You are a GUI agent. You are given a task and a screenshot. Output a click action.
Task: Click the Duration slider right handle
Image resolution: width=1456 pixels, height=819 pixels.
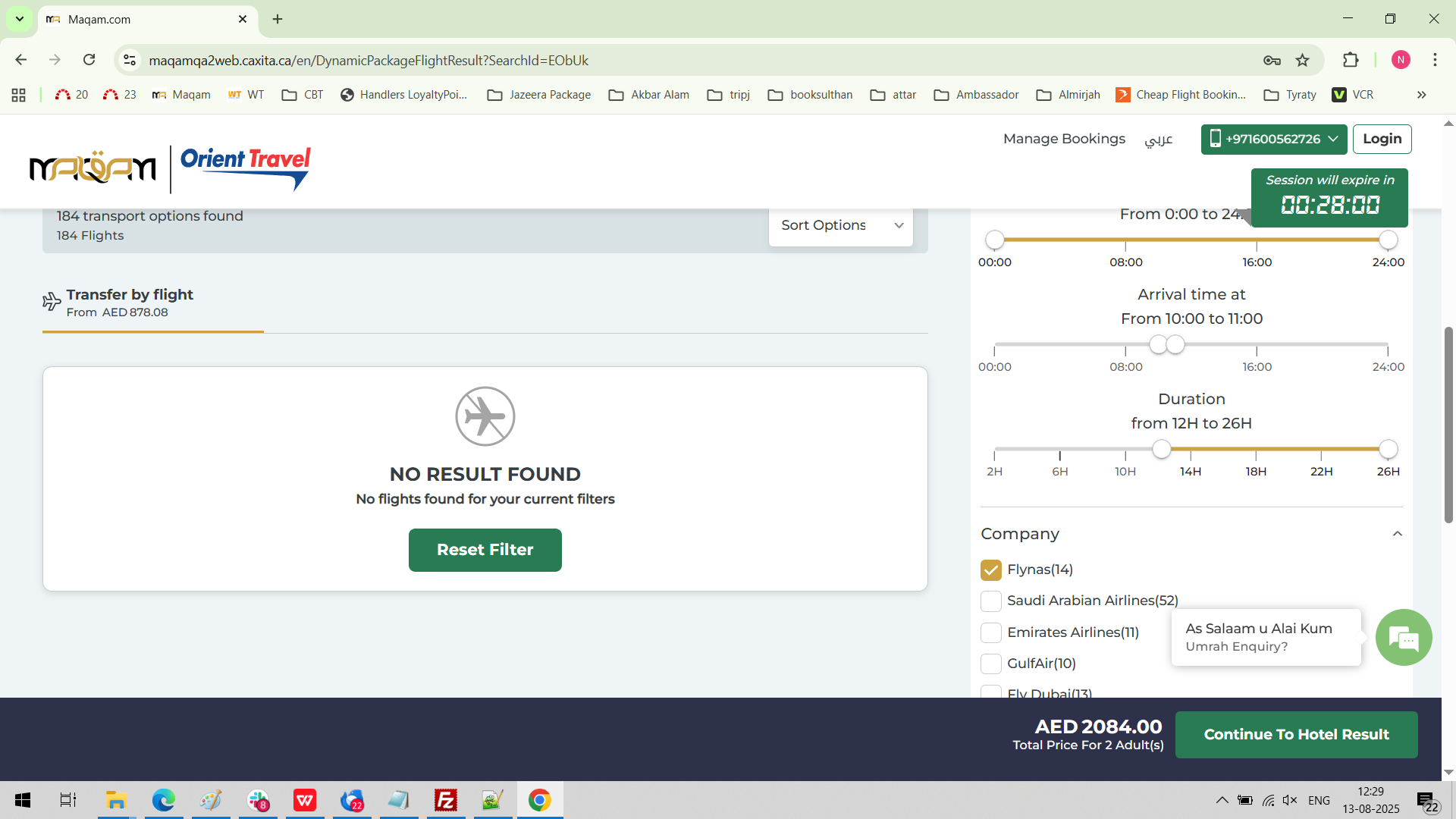click(1388, 449)
